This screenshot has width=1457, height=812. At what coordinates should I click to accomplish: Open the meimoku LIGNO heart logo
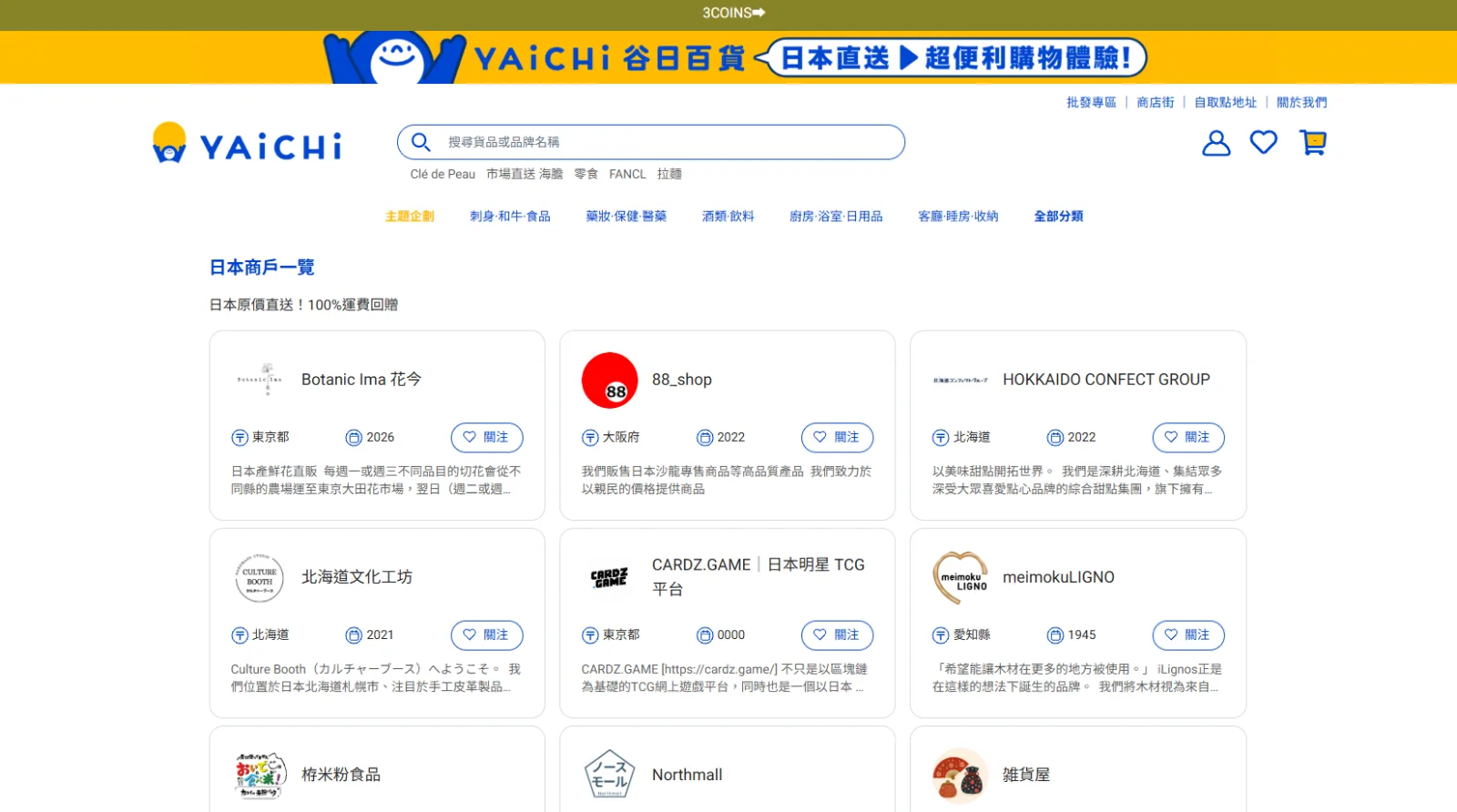(960, 577)
